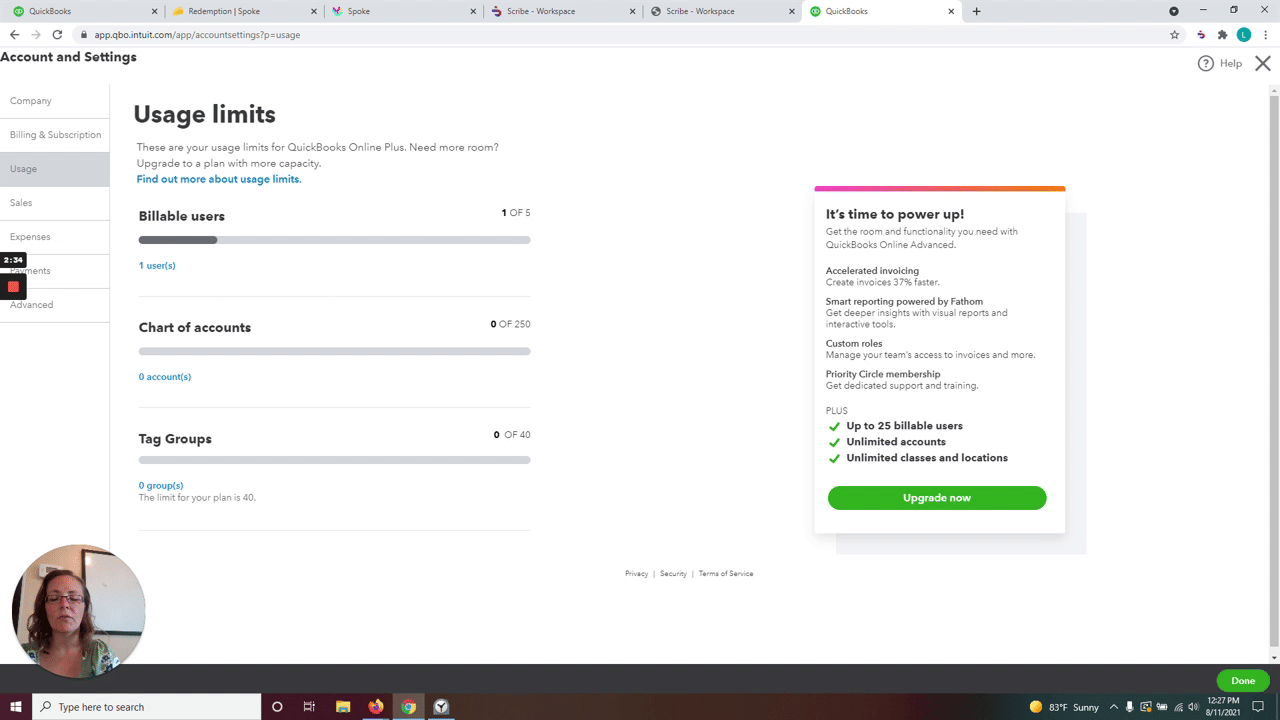Switch to the Sales settings tab

coord(21,203)
